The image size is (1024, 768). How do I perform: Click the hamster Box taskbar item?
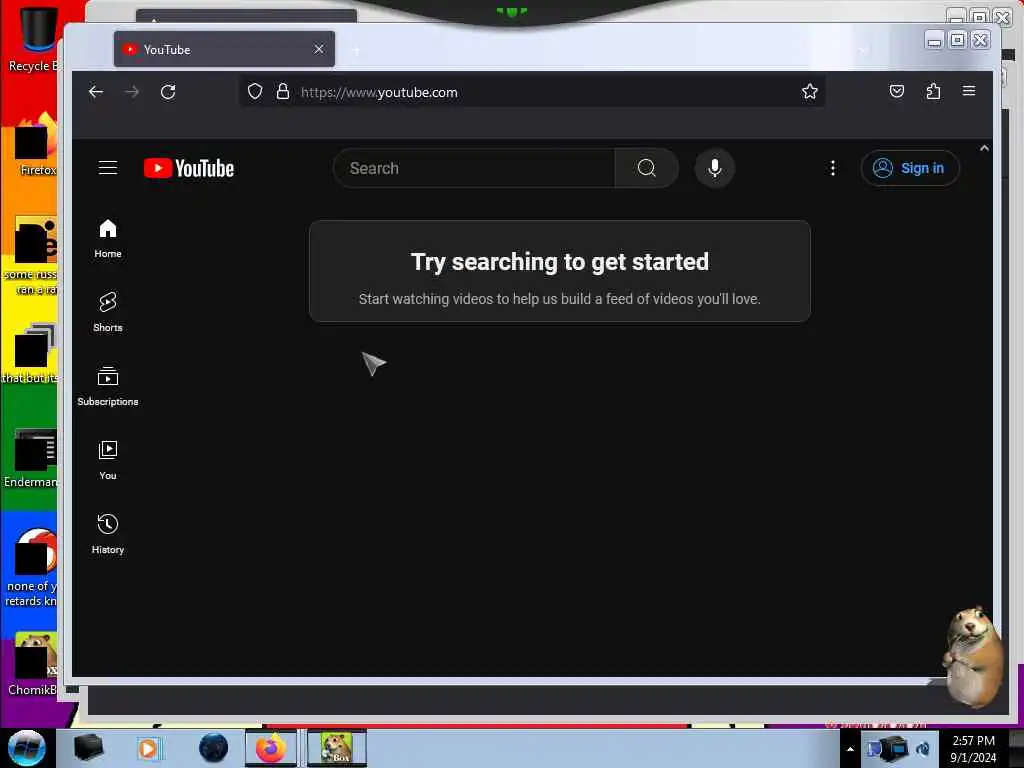click(336, 748)
